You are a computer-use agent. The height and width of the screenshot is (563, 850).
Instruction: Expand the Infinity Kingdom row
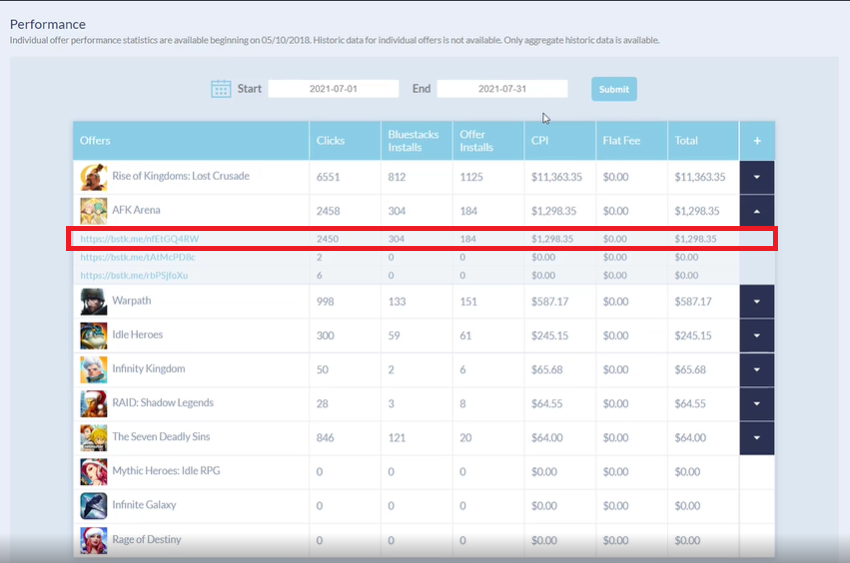point(757,370)
